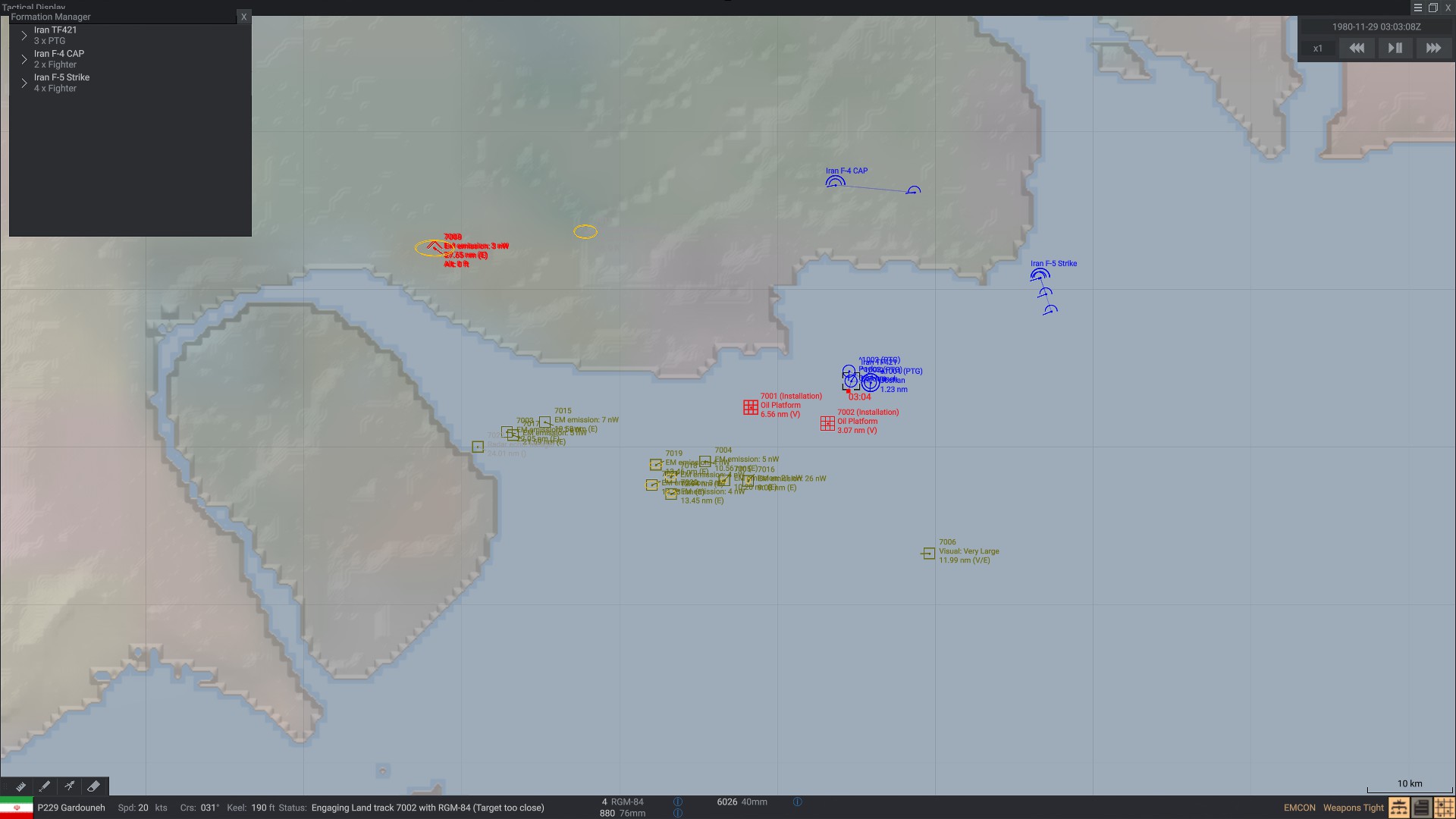Open the formation manager icon

(1399, 808)
